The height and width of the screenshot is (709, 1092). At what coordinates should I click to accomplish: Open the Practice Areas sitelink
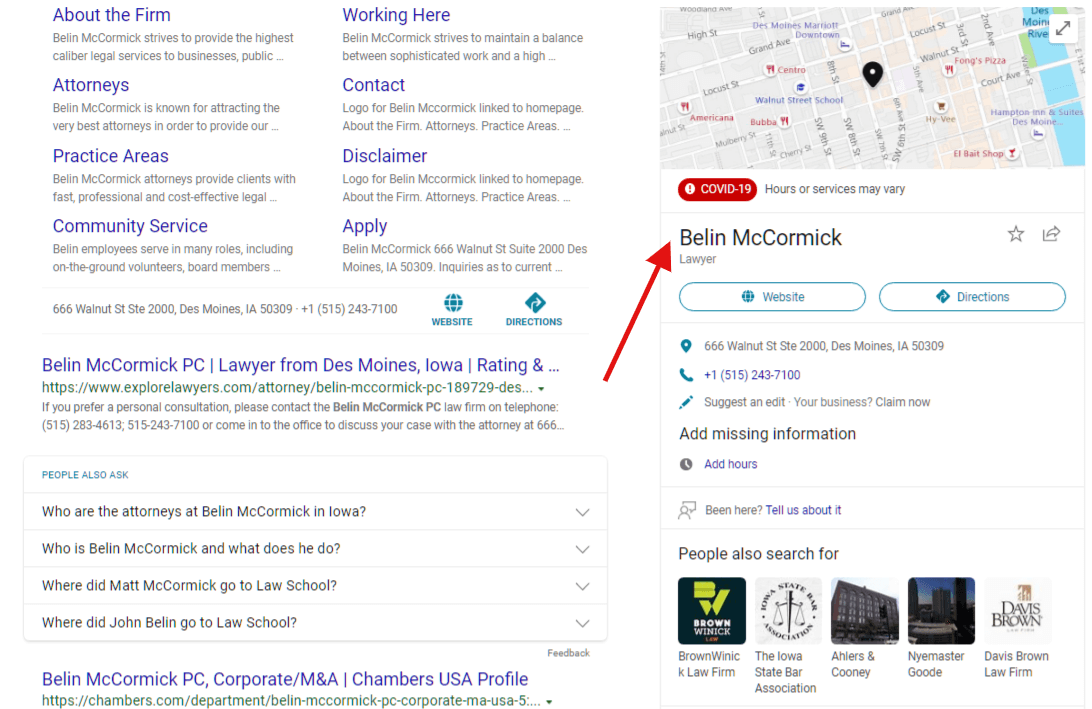click(110, 156)
